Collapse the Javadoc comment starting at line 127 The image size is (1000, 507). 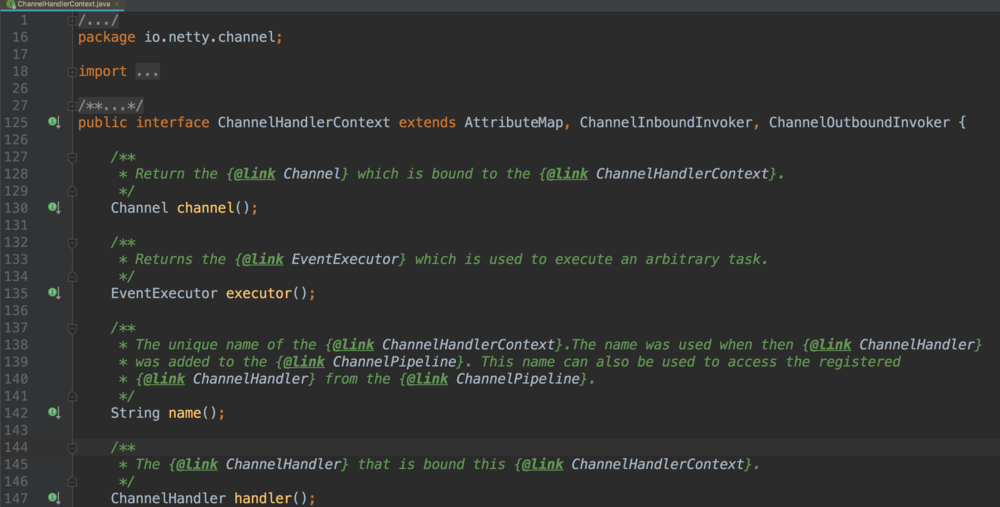[x=72, y=157]
